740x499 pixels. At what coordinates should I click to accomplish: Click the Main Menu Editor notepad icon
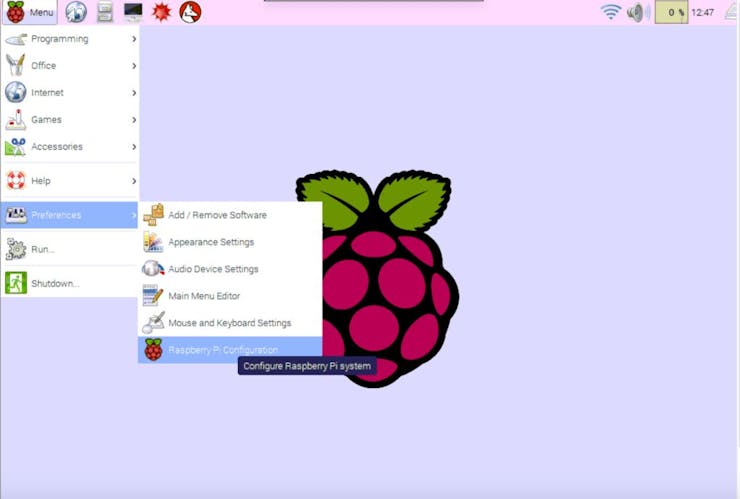point(152,296)
